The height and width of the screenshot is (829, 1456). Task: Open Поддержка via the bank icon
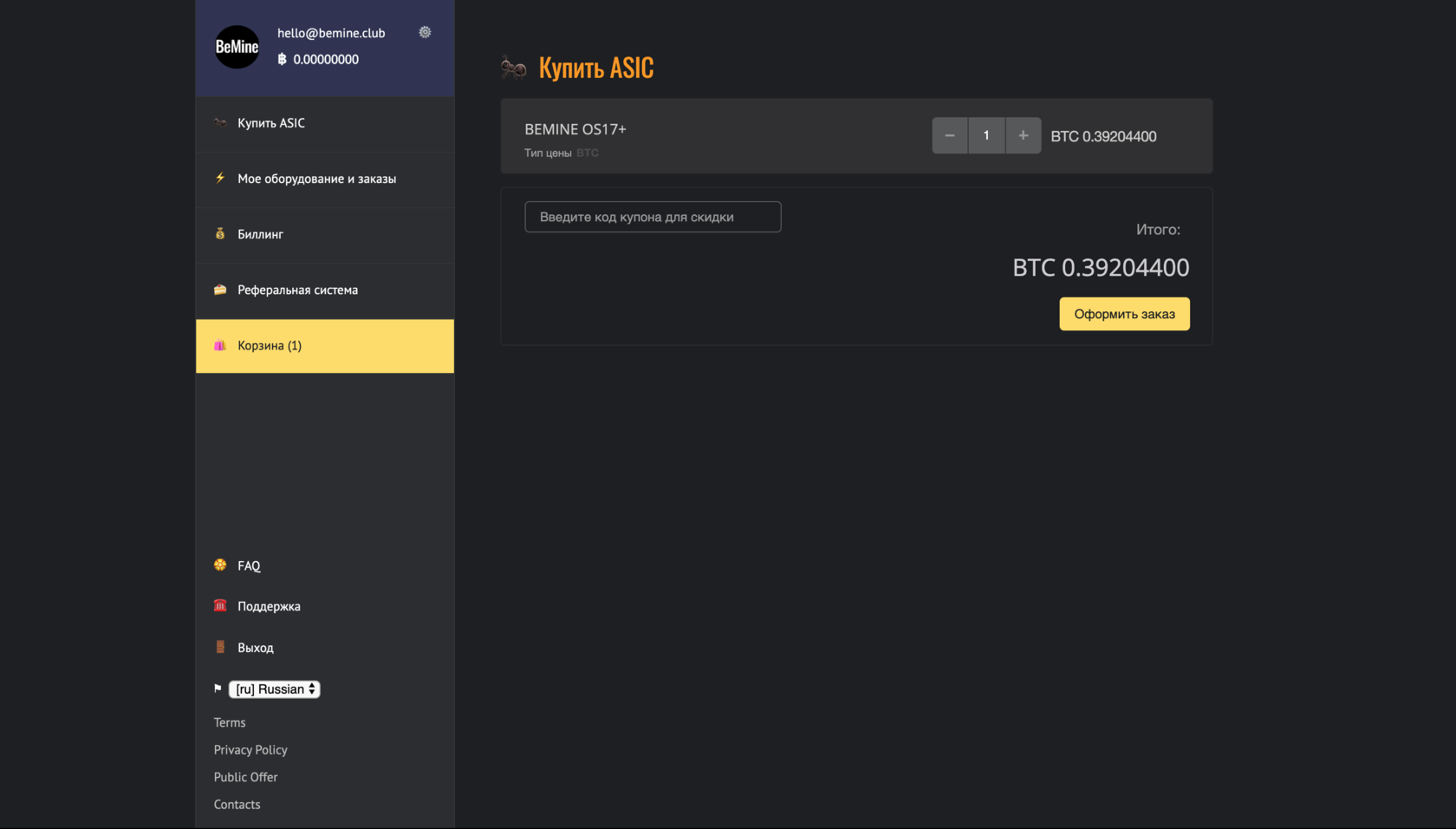coord(219,605)
